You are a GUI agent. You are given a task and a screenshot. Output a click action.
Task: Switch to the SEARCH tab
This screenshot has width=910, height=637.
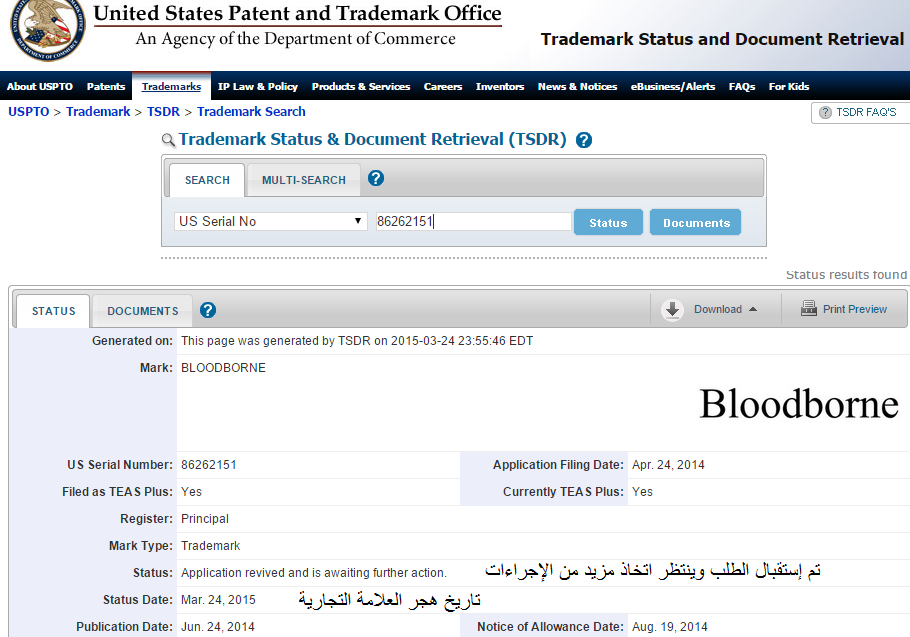click(x=207, y=180)
